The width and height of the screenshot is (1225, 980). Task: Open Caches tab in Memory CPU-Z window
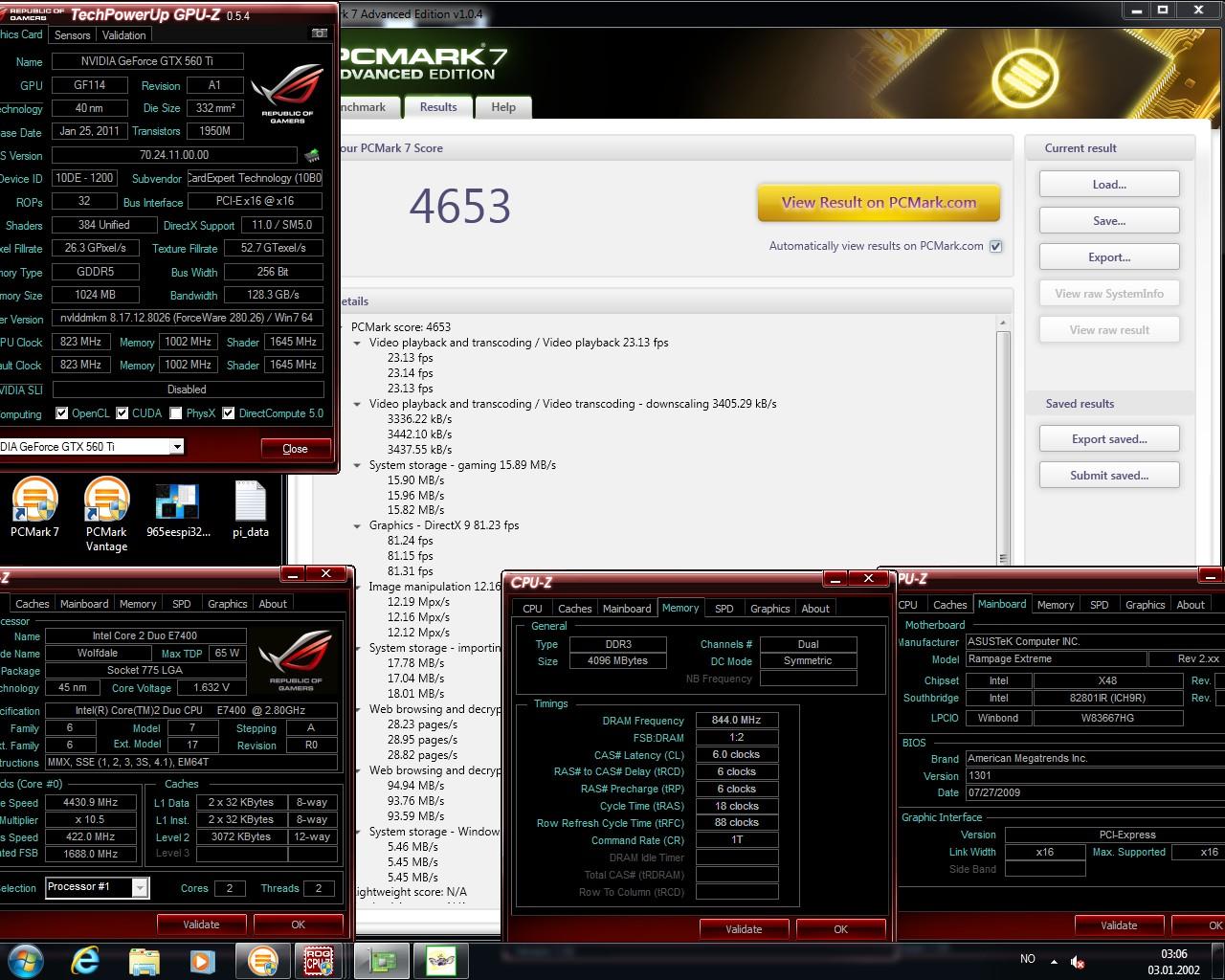575,609
